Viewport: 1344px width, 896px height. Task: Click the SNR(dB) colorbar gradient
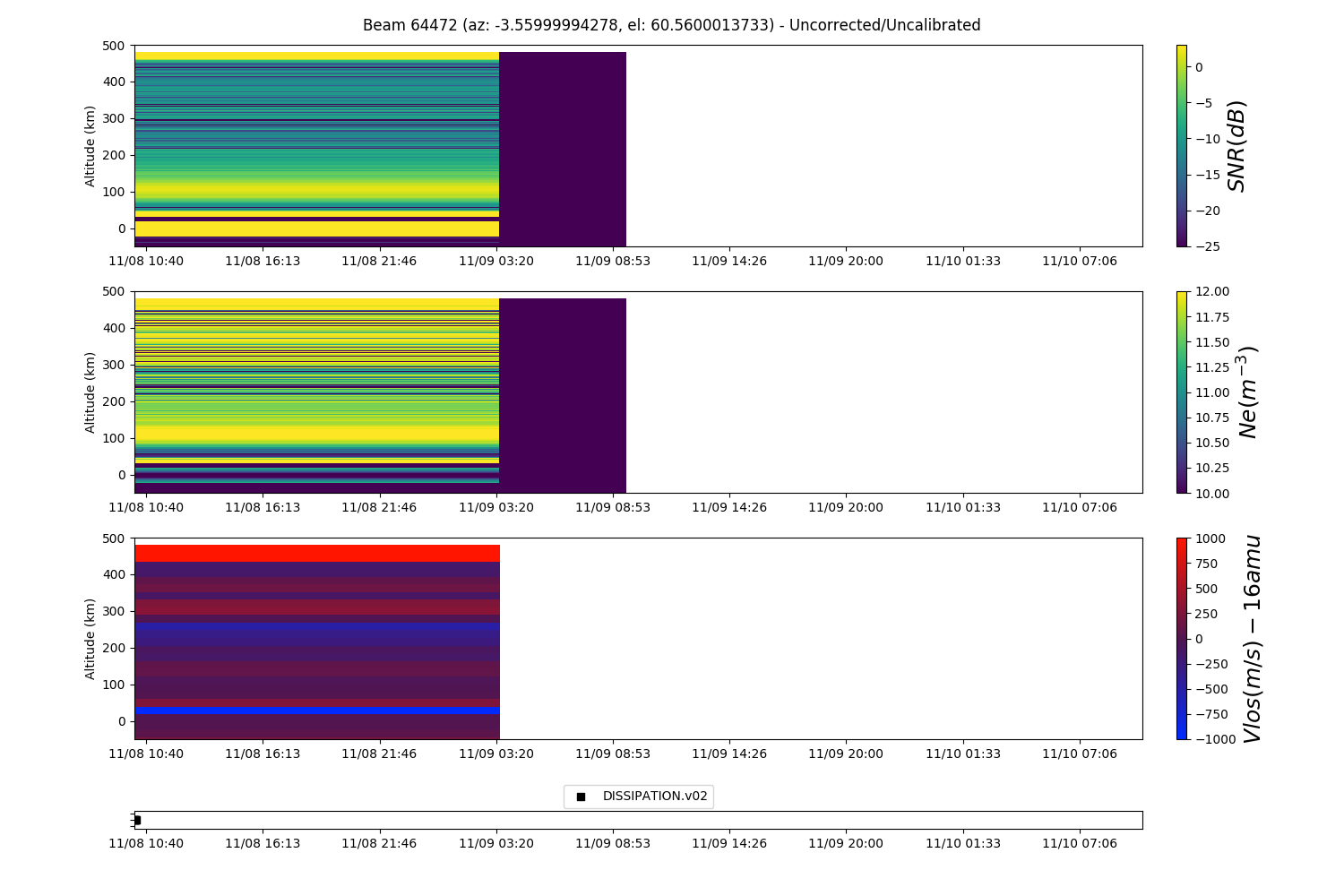point(1181,145)
